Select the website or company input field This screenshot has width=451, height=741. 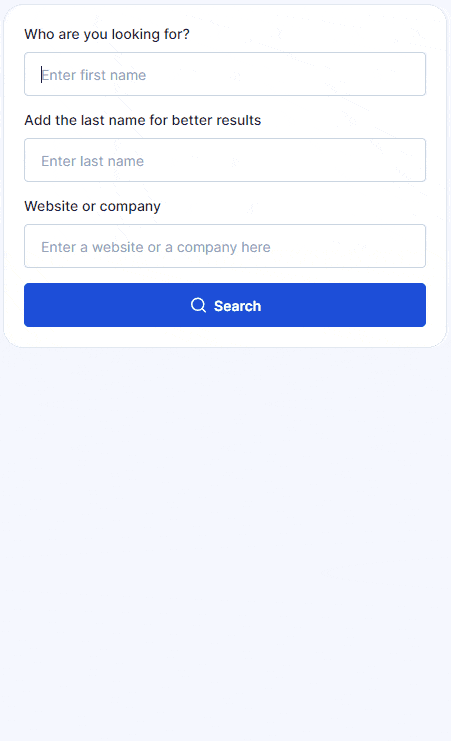(x=225, y=246)
